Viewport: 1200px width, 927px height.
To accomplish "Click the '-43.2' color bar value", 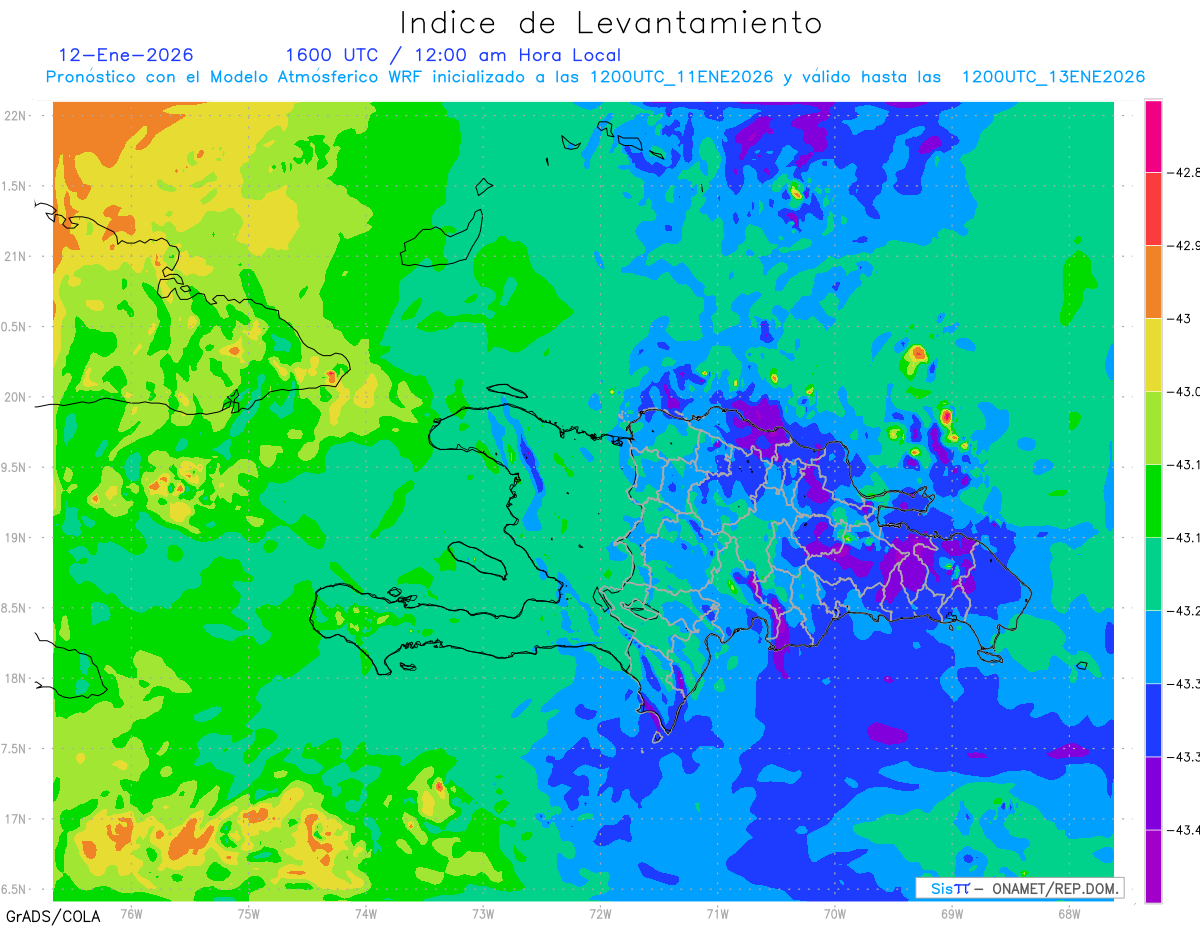I will 1184,610.
